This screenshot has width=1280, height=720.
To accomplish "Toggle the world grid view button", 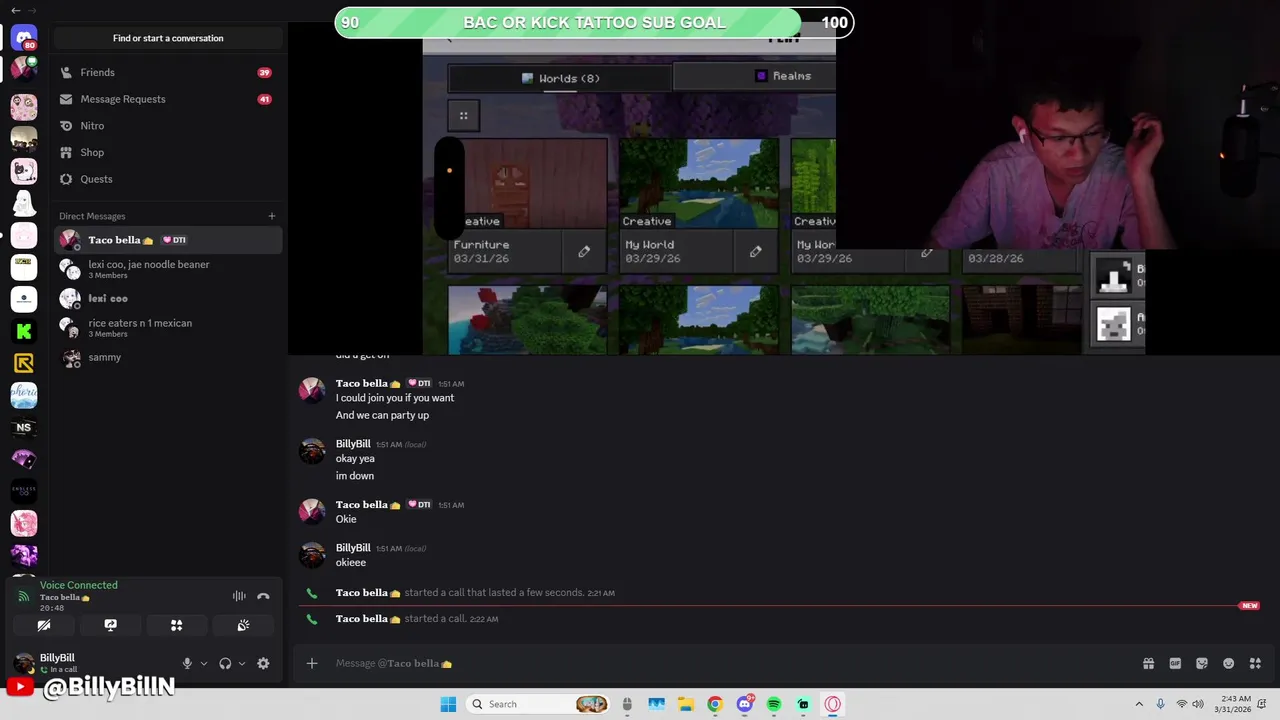I will pyautogui.click(x=463, y=116).
